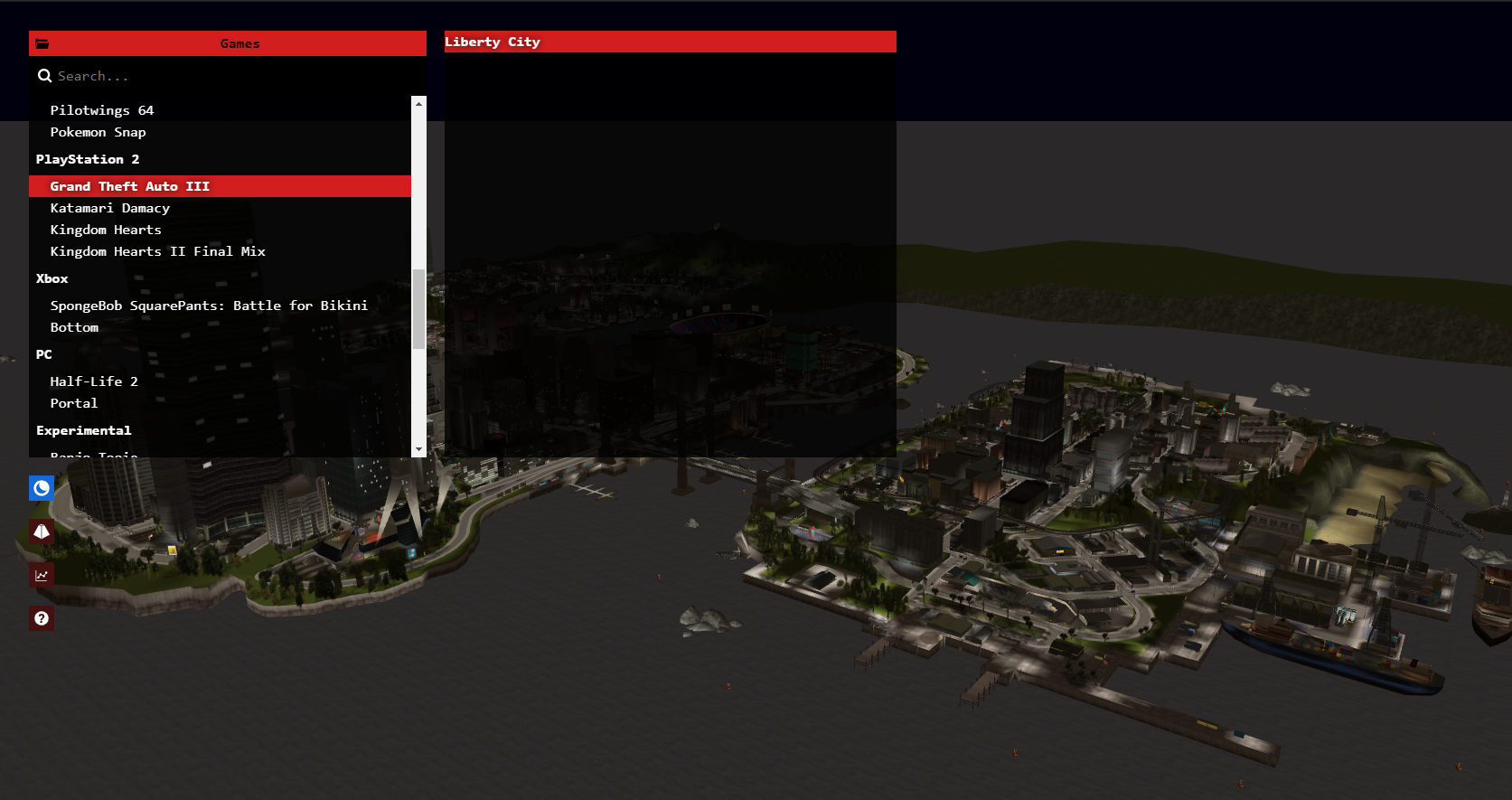Select Portal game

click(220, 403)
